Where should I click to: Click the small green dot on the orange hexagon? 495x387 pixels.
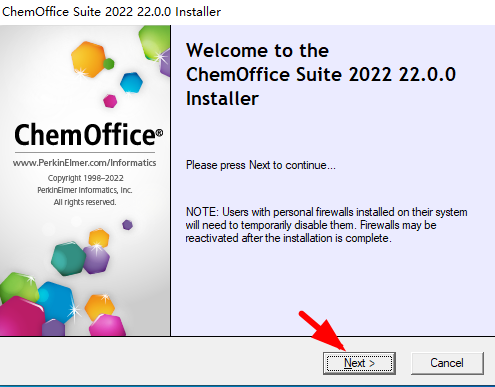pyautogui.click(x=109, y=64)
